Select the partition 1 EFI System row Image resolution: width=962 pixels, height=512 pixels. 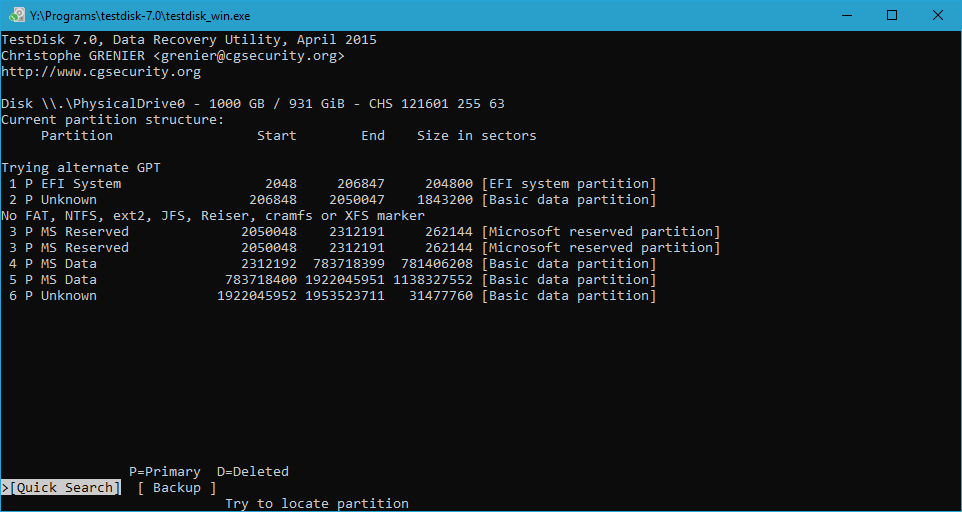tap(330, 184)
